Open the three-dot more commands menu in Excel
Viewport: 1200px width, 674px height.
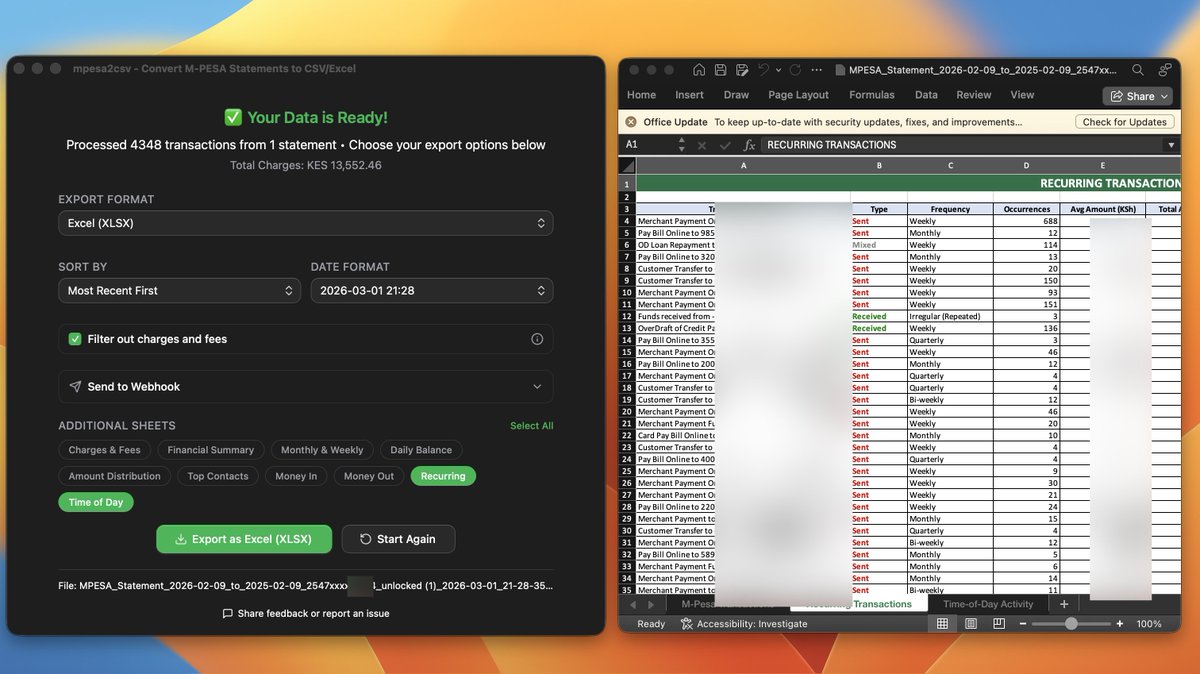click(818, 70)
